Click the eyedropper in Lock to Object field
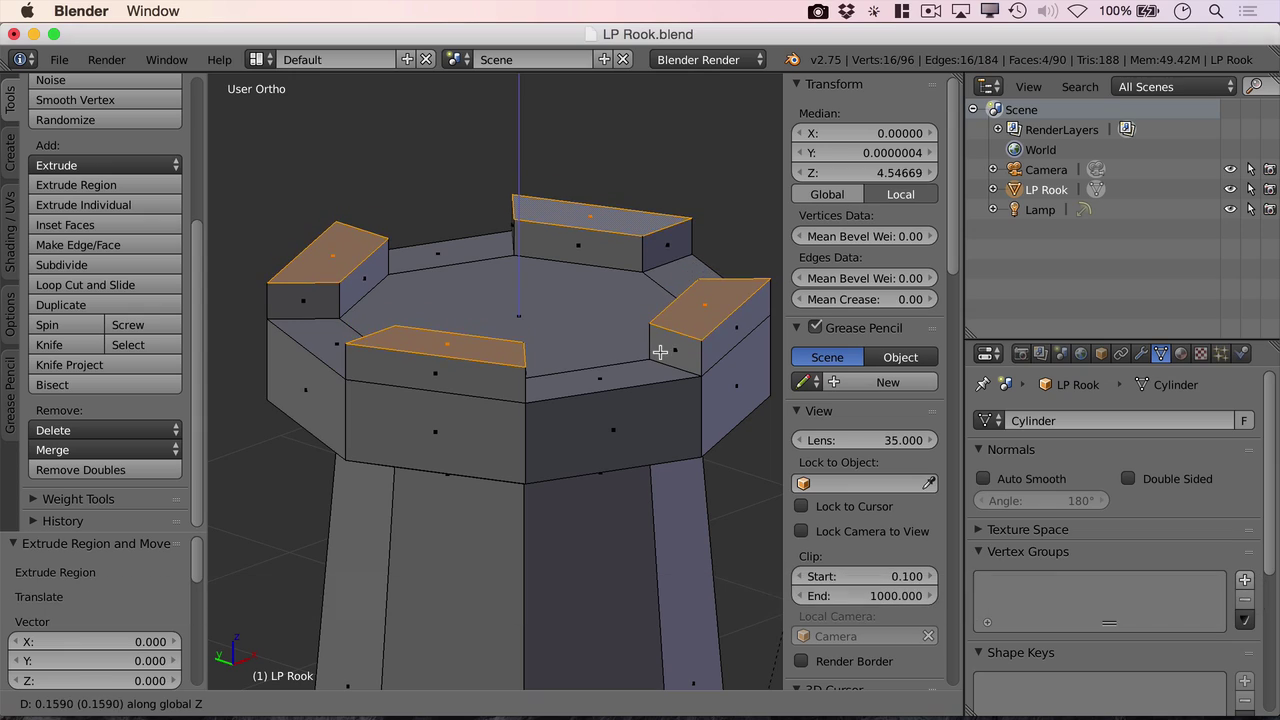This screenshot has height=720, width=1280. pos(928,484)
